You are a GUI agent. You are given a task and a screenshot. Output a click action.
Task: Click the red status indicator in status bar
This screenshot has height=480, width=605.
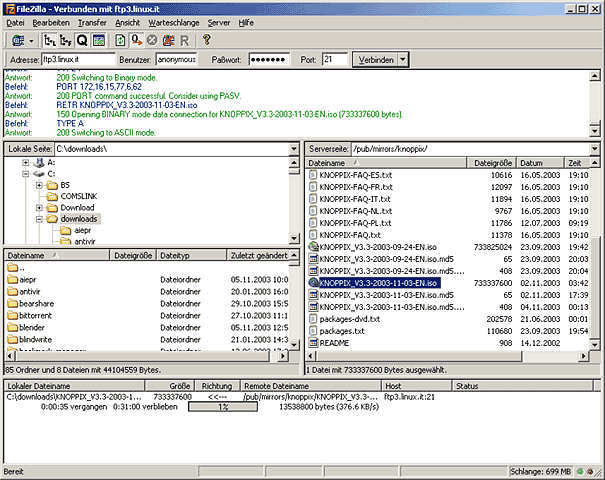tap(590, 471)
